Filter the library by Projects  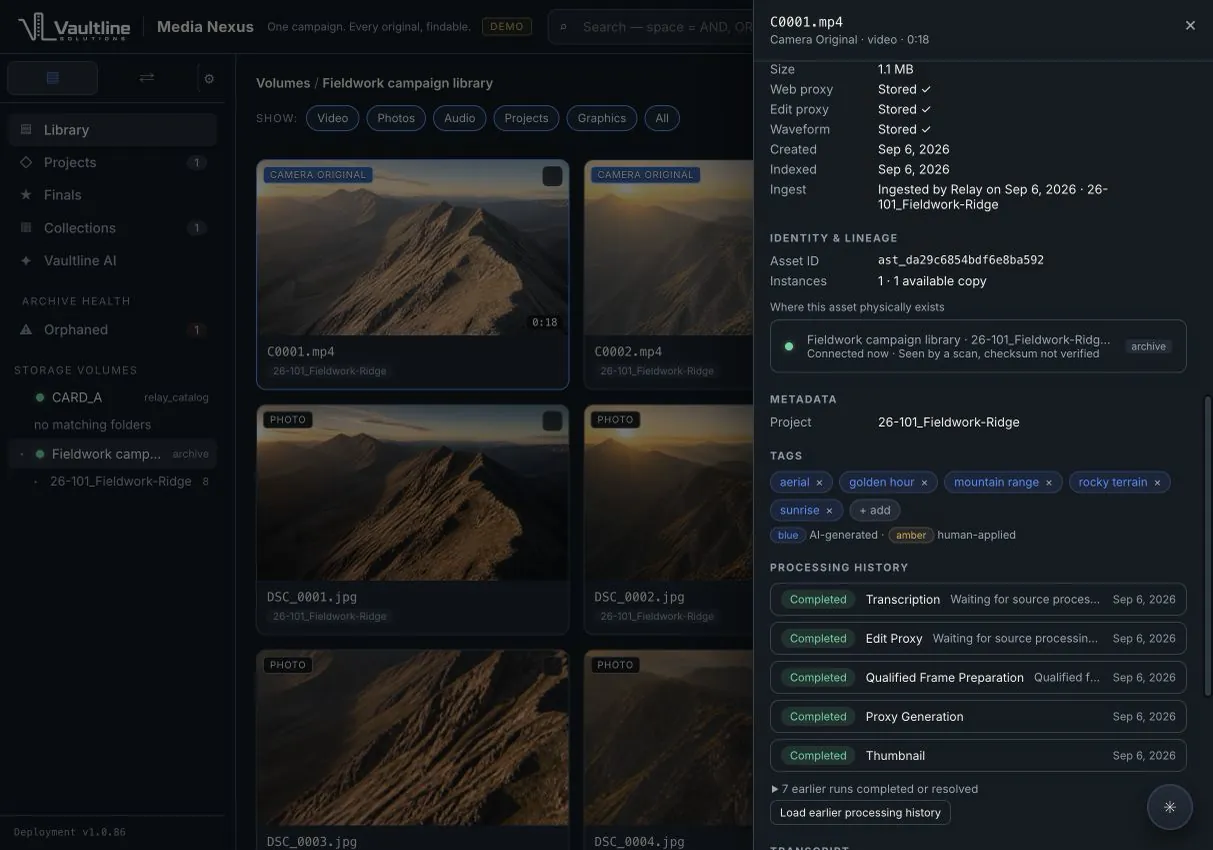click(x=526, y=118)
